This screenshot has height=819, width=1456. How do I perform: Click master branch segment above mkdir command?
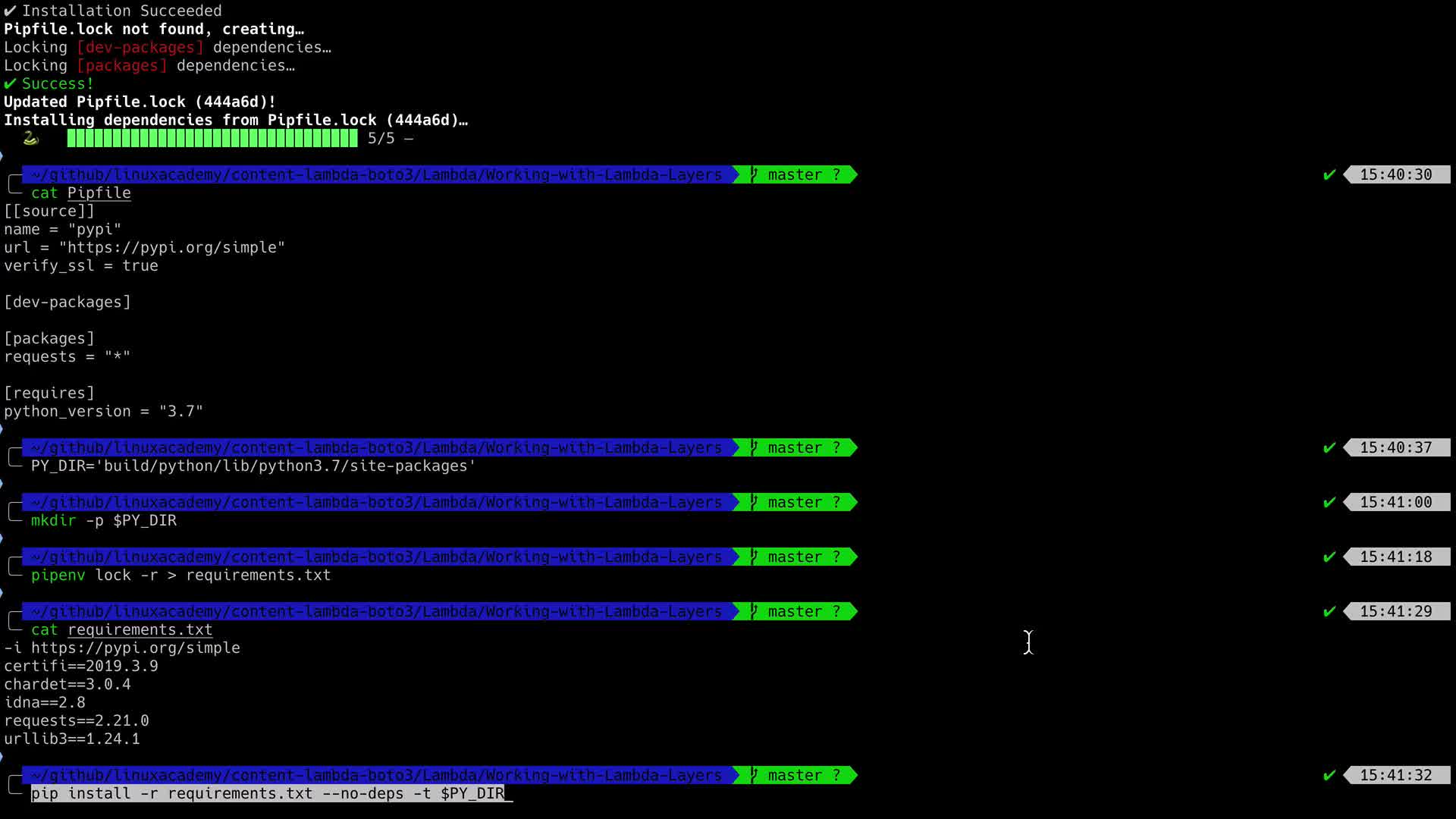pyautogui.click(x=796, y=503)
